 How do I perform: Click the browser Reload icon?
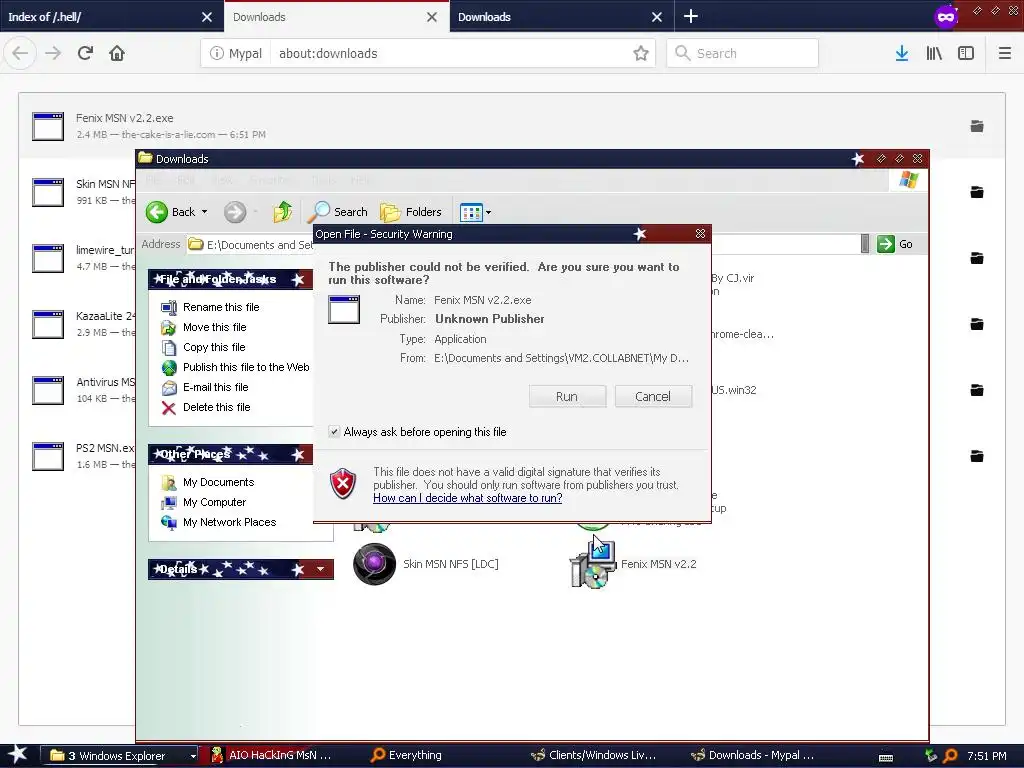coord(86,53)
